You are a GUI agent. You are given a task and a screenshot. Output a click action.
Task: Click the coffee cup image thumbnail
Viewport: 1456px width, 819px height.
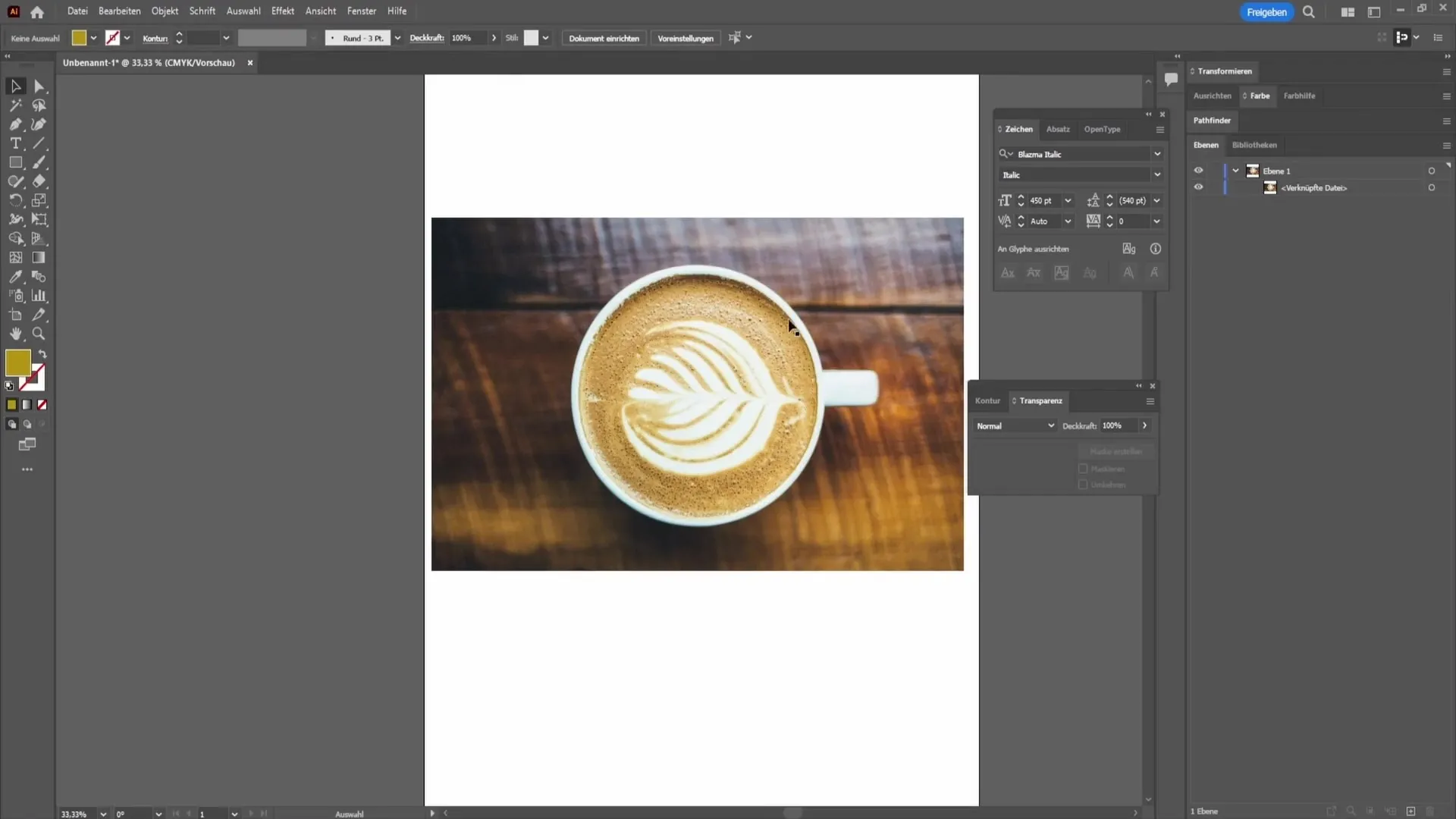(1270, 188)
